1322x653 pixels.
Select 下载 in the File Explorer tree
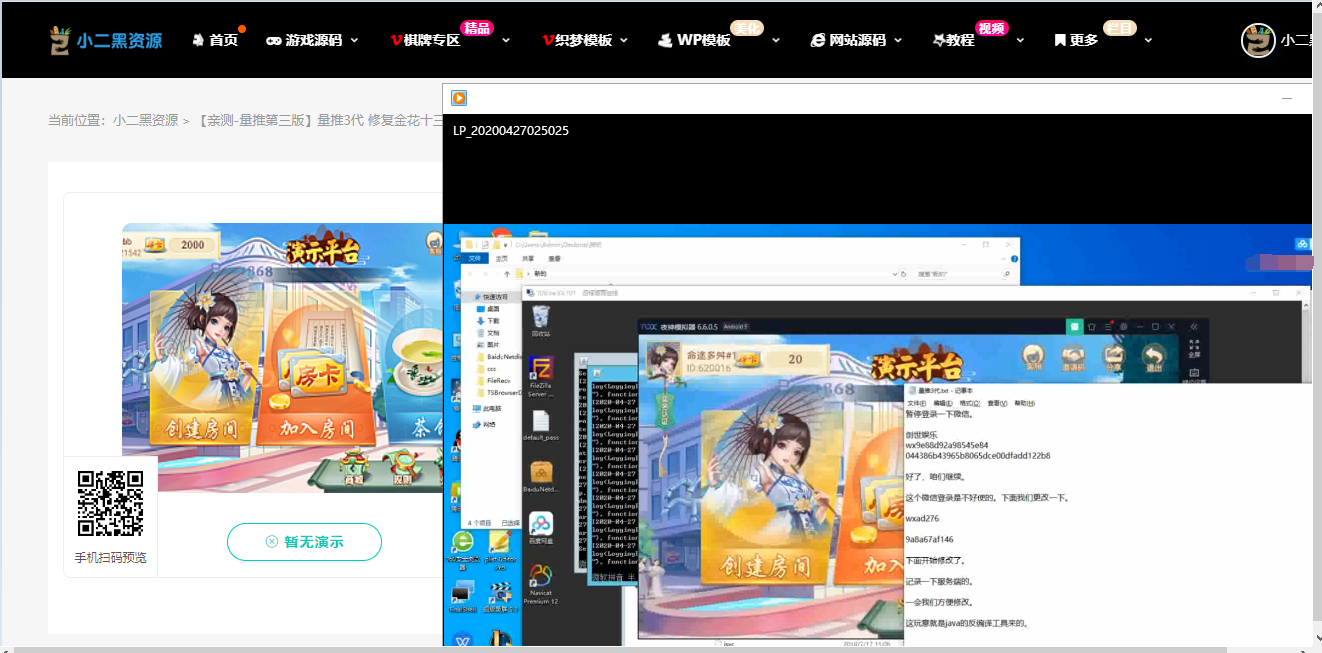tap(487, 321)
